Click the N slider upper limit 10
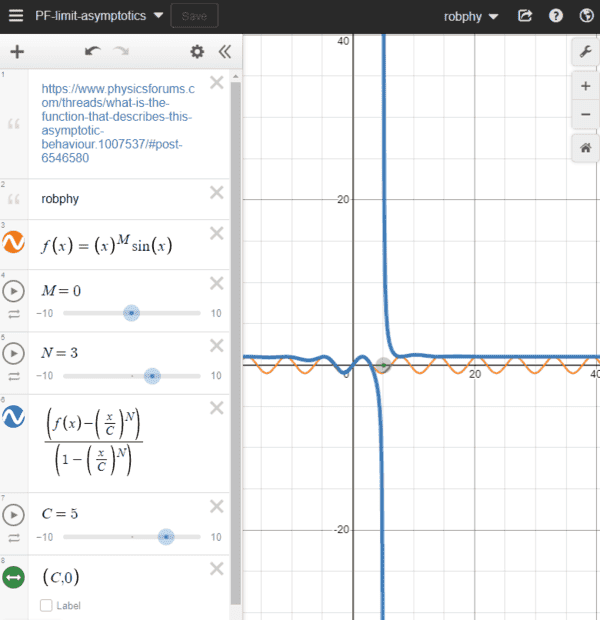This screenshot has width=600, height=620. point(216,375)
